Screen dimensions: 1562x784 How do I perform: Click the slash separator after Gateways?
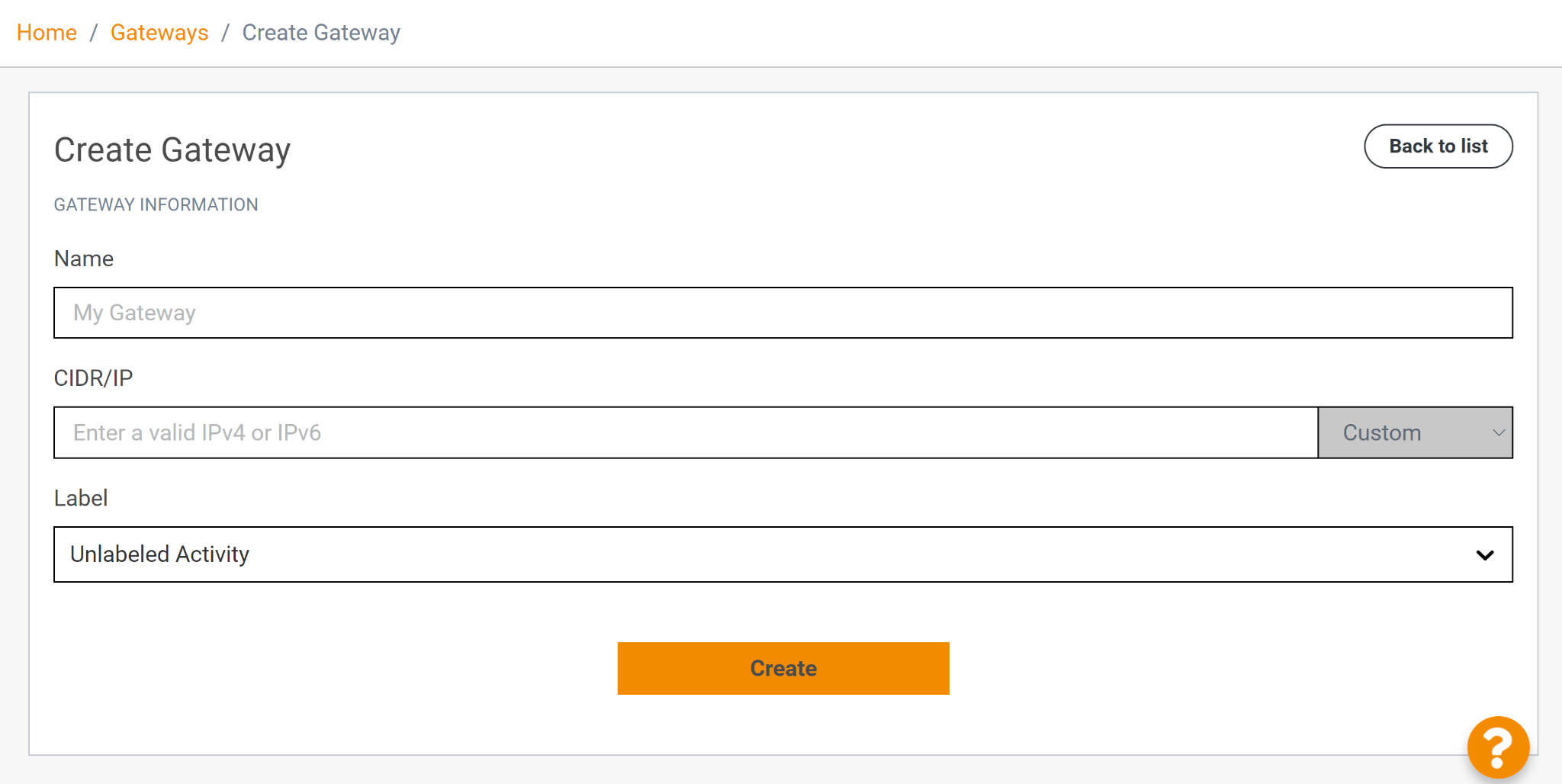point(226,33)
